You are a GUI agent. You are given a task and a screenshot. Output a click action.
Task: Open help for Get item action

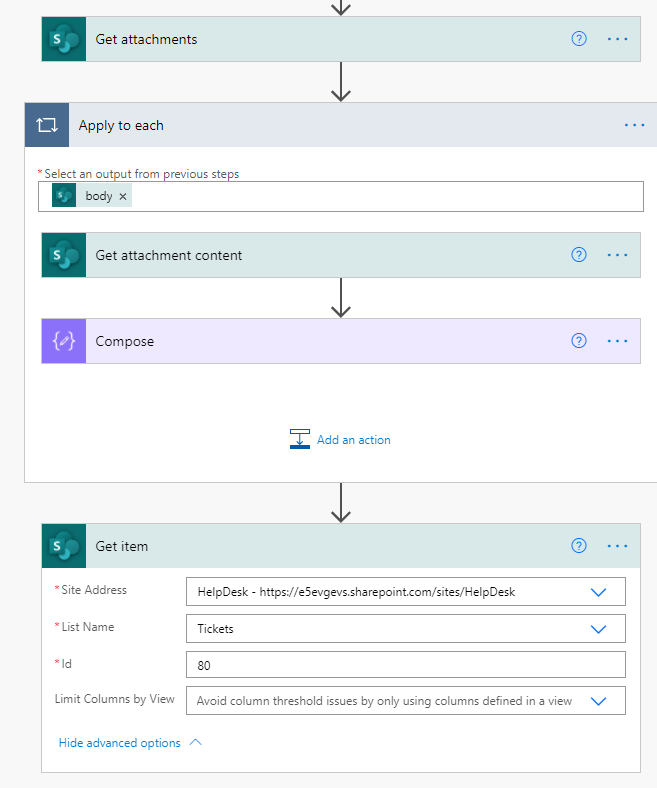(x=578, y=546)
